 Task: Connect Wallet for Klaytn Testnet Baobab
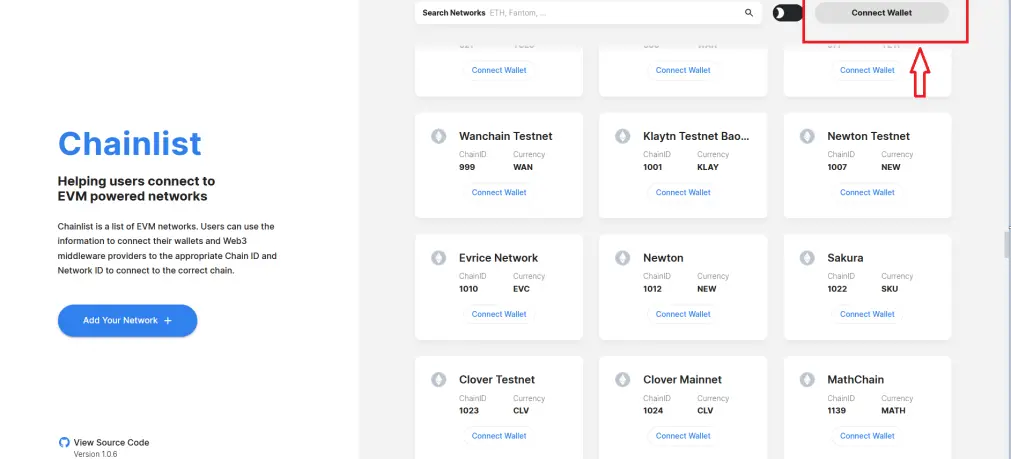click(683, 192)
